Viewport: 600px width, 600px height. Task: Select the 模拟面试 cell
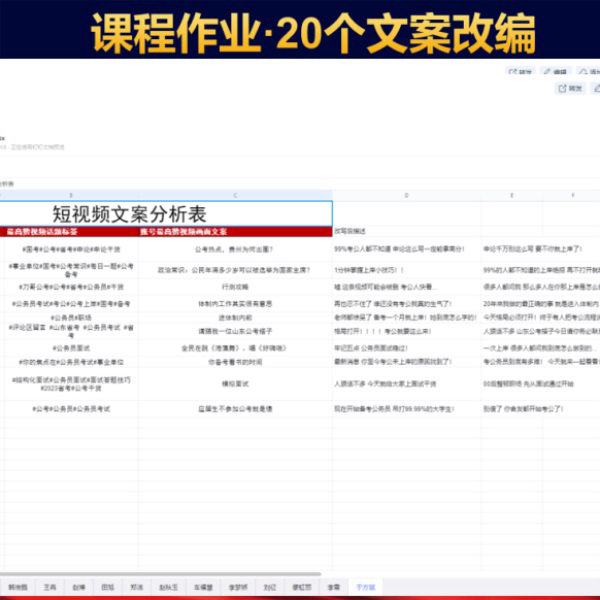click(x=234, y=382)
